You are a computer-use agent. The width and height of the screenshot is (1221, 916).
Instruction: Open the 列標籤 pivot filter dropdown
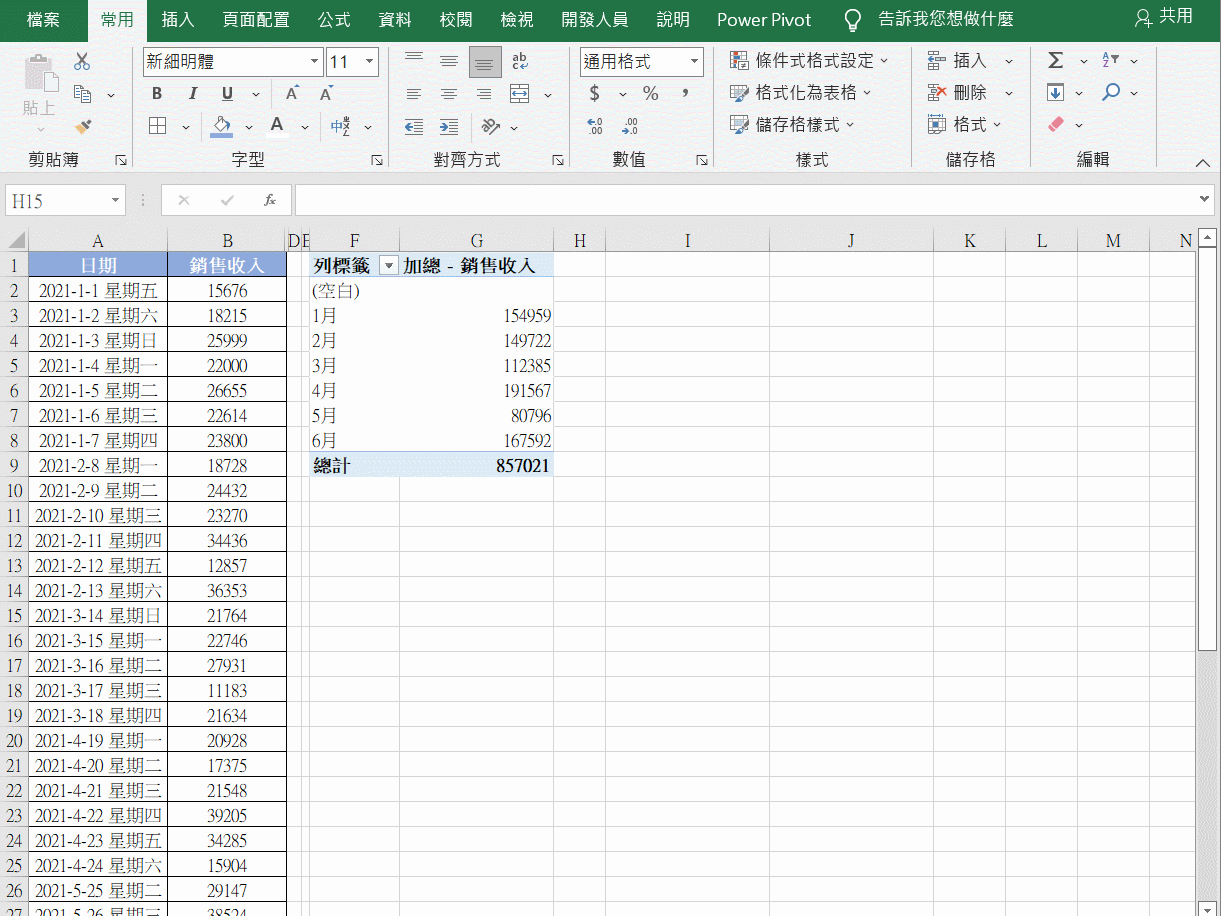[x=389, y=266]
